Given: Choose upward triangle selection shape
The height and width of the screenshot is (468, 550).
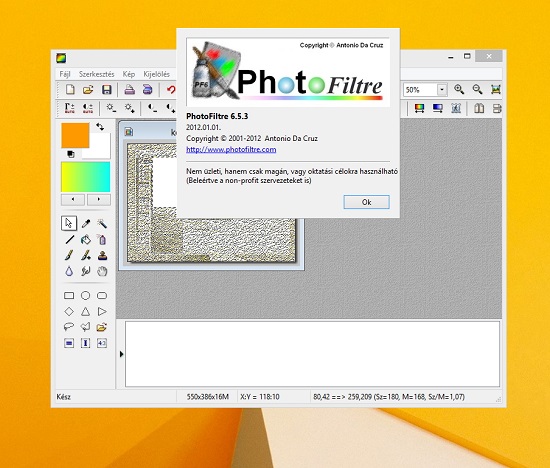Looking at the screenshot, I should tap(86, 312).
